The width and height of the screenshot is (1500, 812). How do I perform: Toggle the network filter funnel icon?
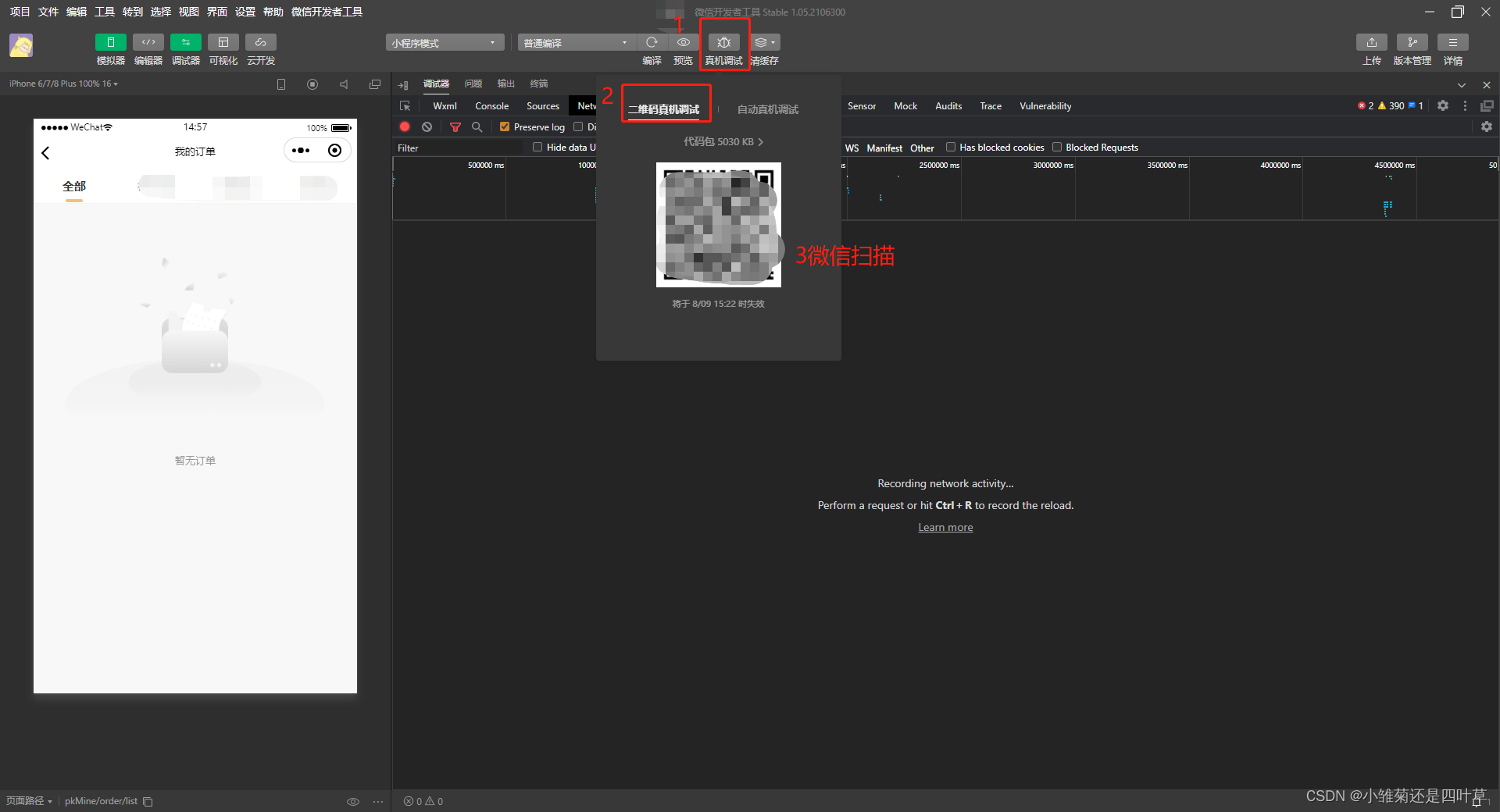point(455,126)
